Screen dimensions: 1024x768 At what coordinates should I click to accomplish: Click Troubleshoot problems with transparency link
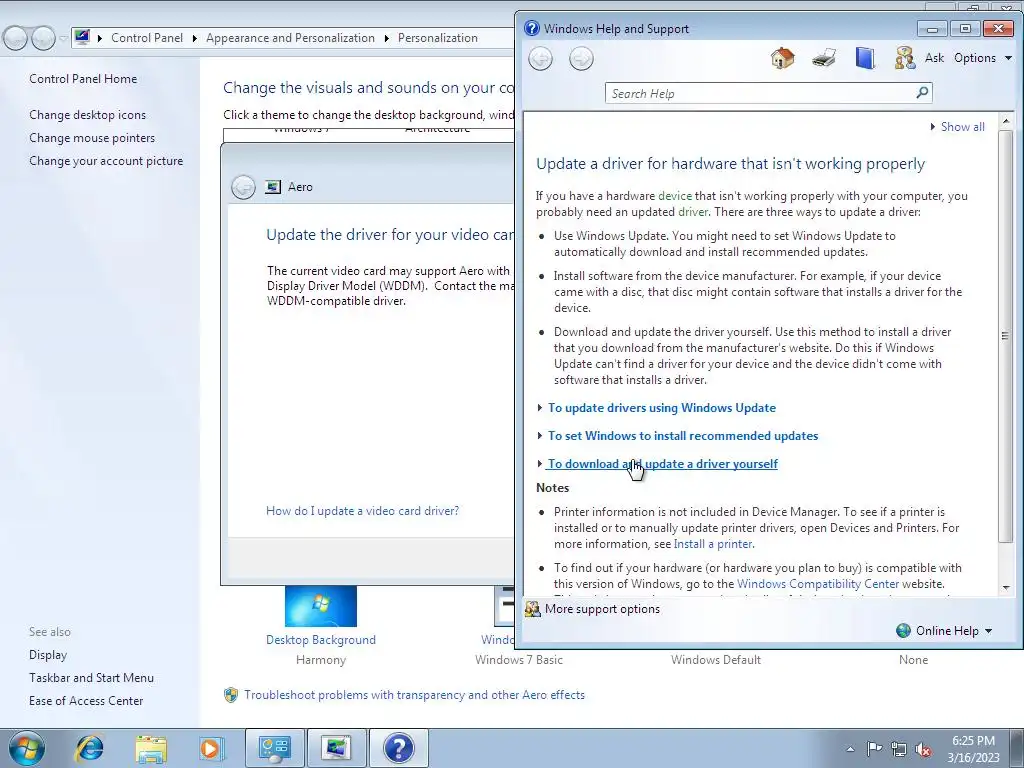pyautogui.click(x=414, y=695)
